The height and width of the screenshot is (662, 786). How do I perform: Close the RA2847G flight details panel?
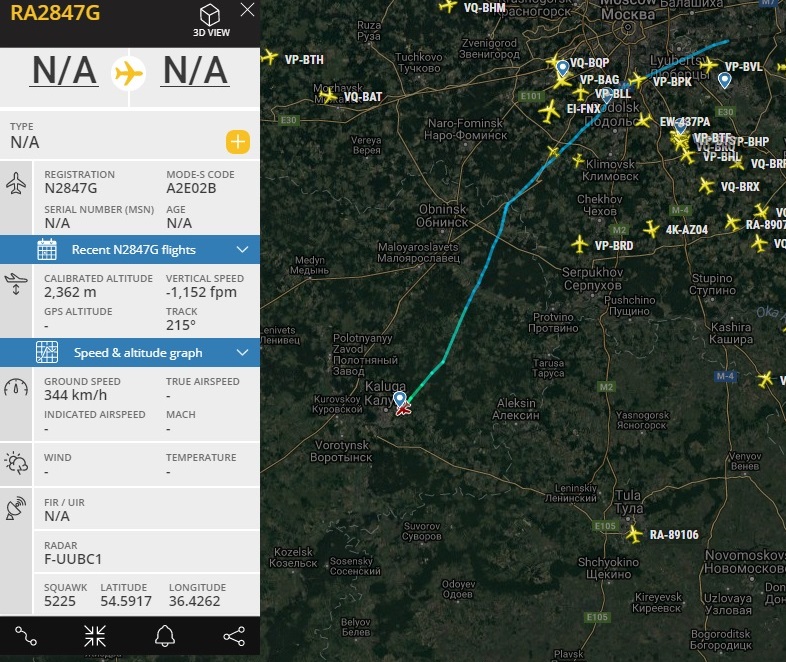click(x=247, y=10)
